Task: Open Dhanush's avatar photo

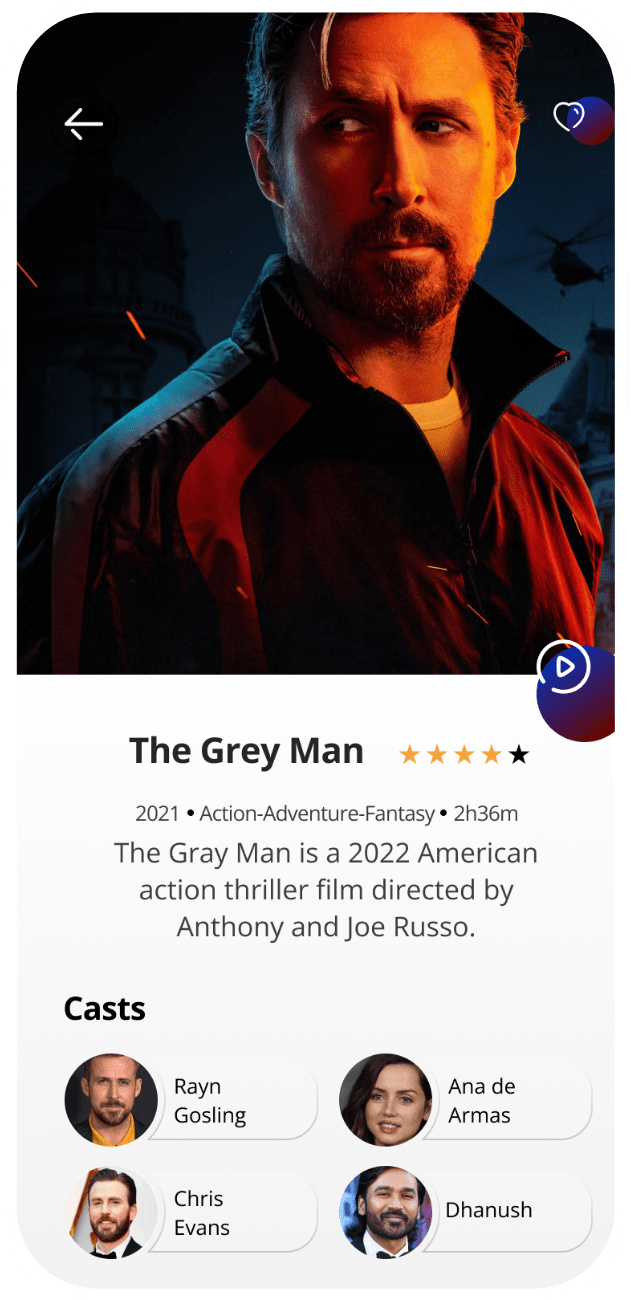Action: point(386,1212)
